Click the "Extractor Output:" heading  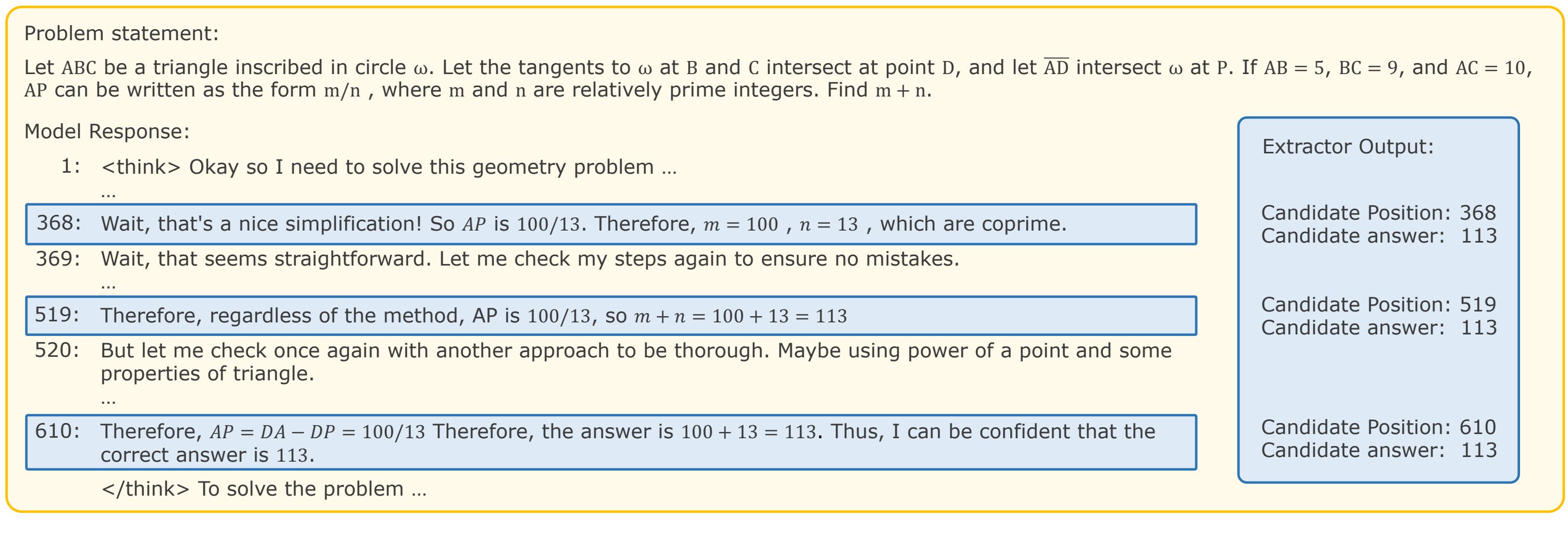(1347, 147)
